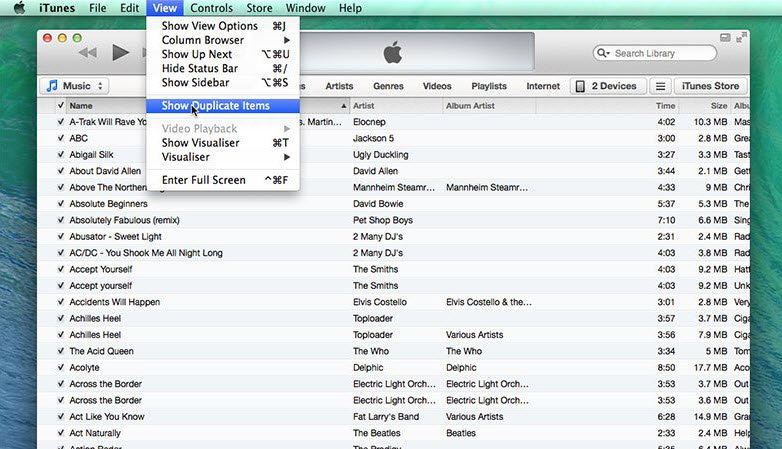Open the Window menu
Image resolution: width=782 pixels, height=449 pixels.
(305, 8)
